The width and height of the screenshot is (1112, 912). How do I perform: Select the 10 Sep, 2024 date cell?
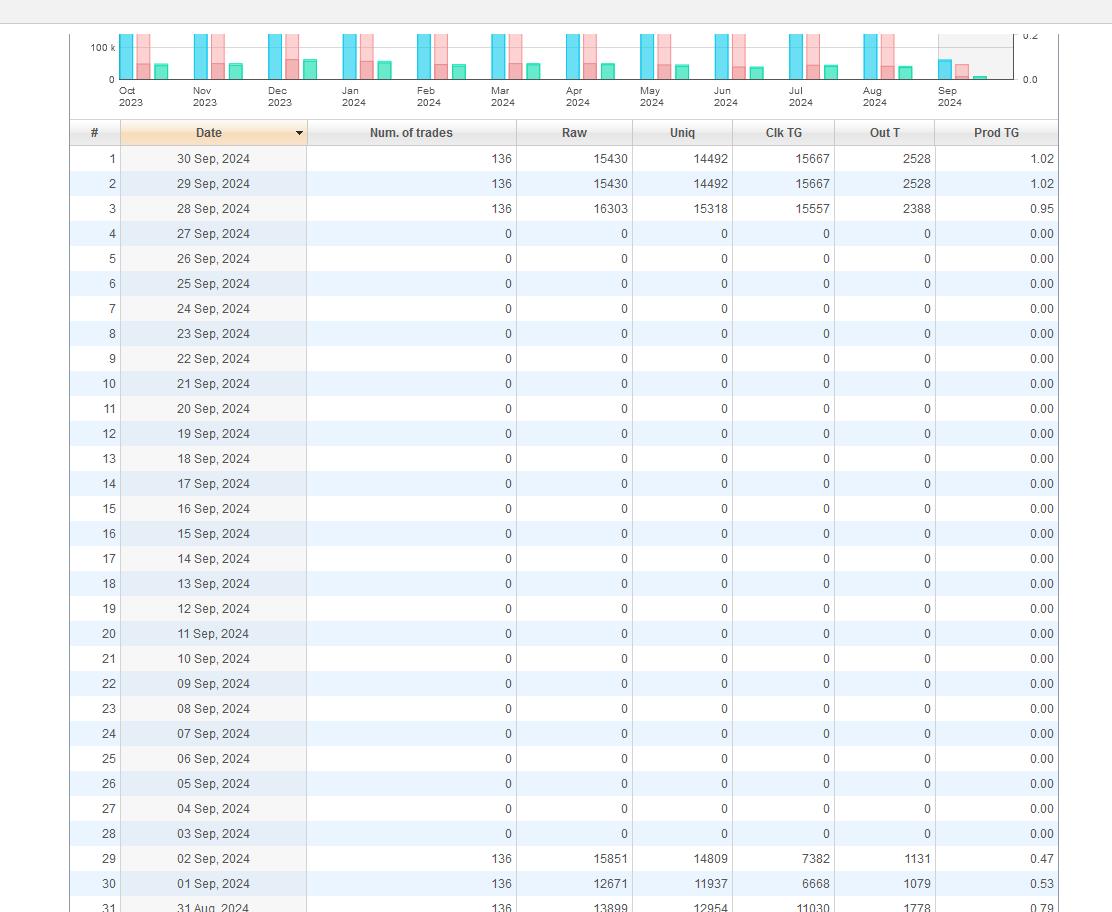coord(213,659)
